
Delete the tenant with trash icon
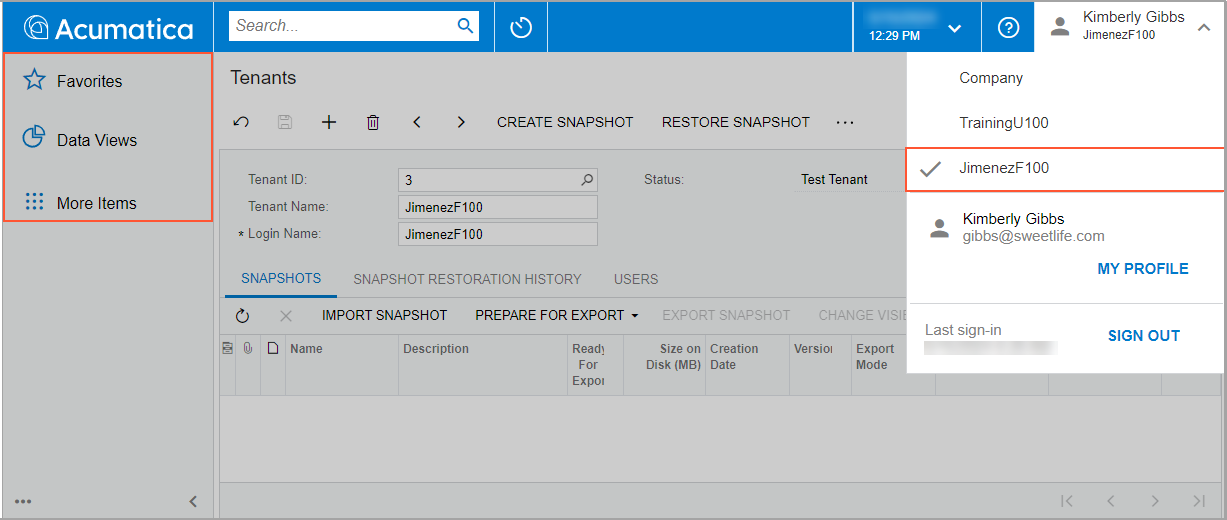point(373,122)
